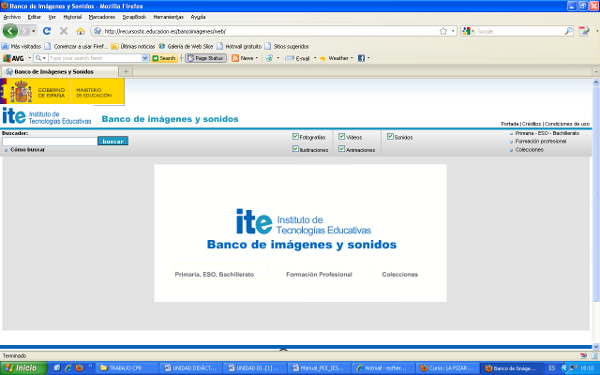Reload the page with the refresh icon
The width and height of the screenshot is (600, 375).
pyautogui.click(x=47, y=31)
